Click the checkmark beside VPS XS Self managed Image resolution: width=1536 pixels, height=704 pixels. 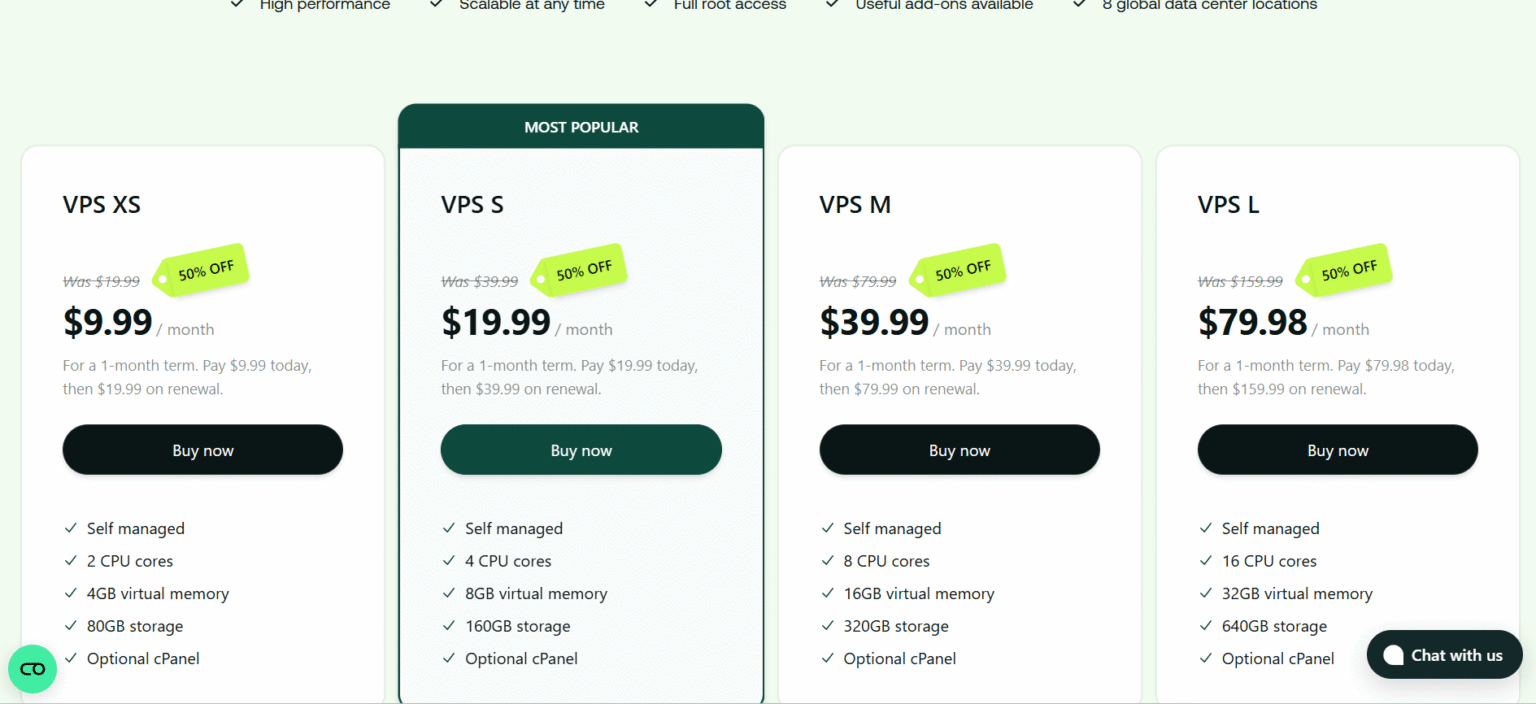(x=71, y=528)
